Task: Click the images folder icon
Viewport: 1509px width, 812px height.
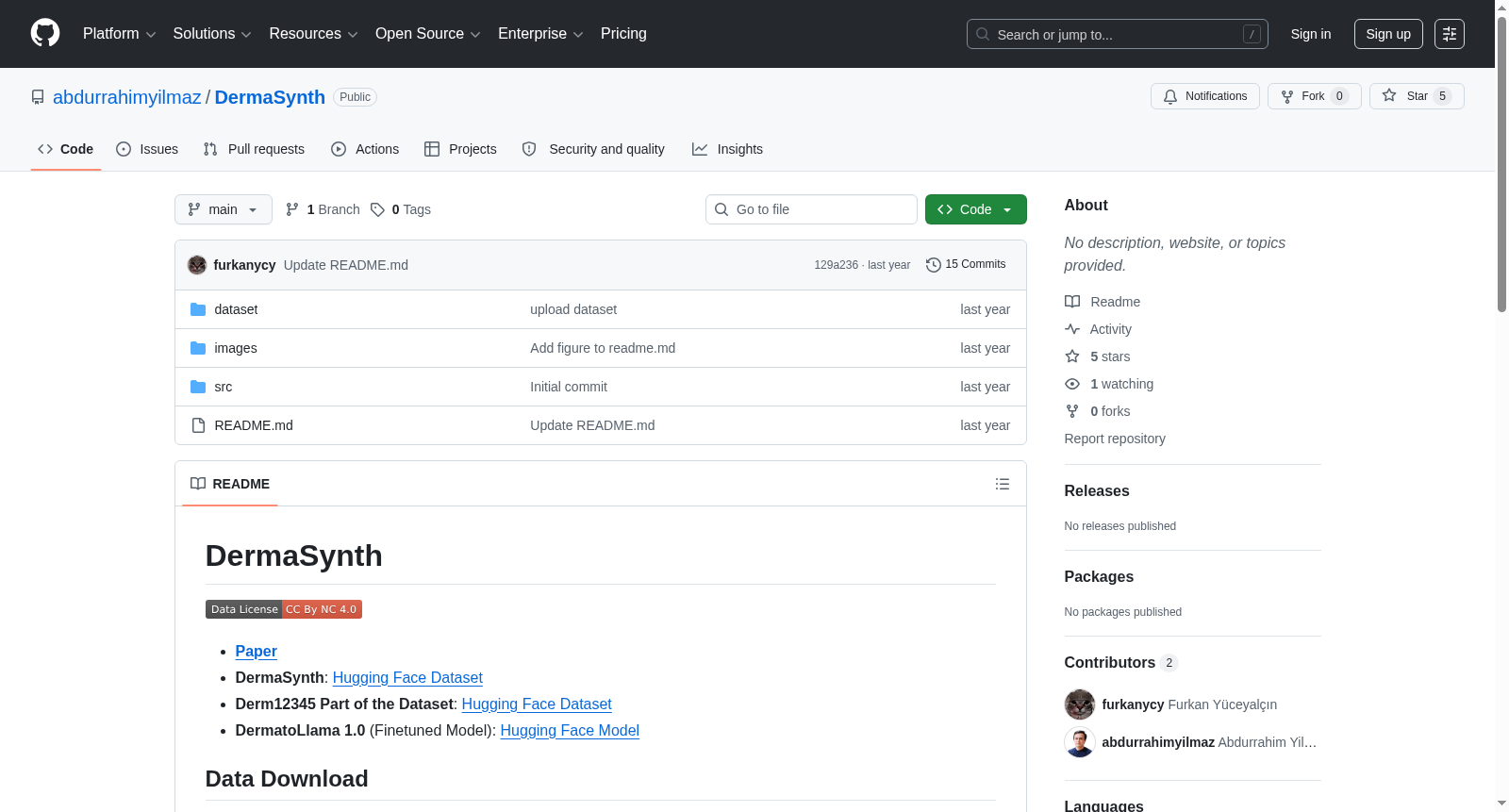Action: coord(198,348)
